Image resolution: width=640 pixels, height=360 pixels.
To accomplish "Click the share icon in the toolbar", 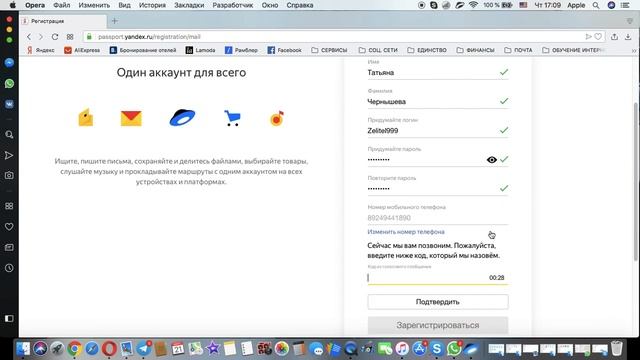I will (x=614, y=37).
